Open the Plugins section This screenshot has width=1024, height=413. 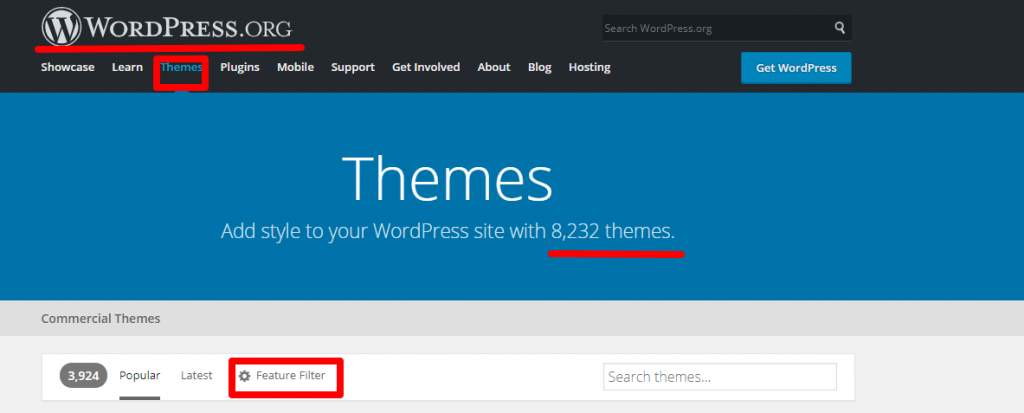tap(240, 67)
